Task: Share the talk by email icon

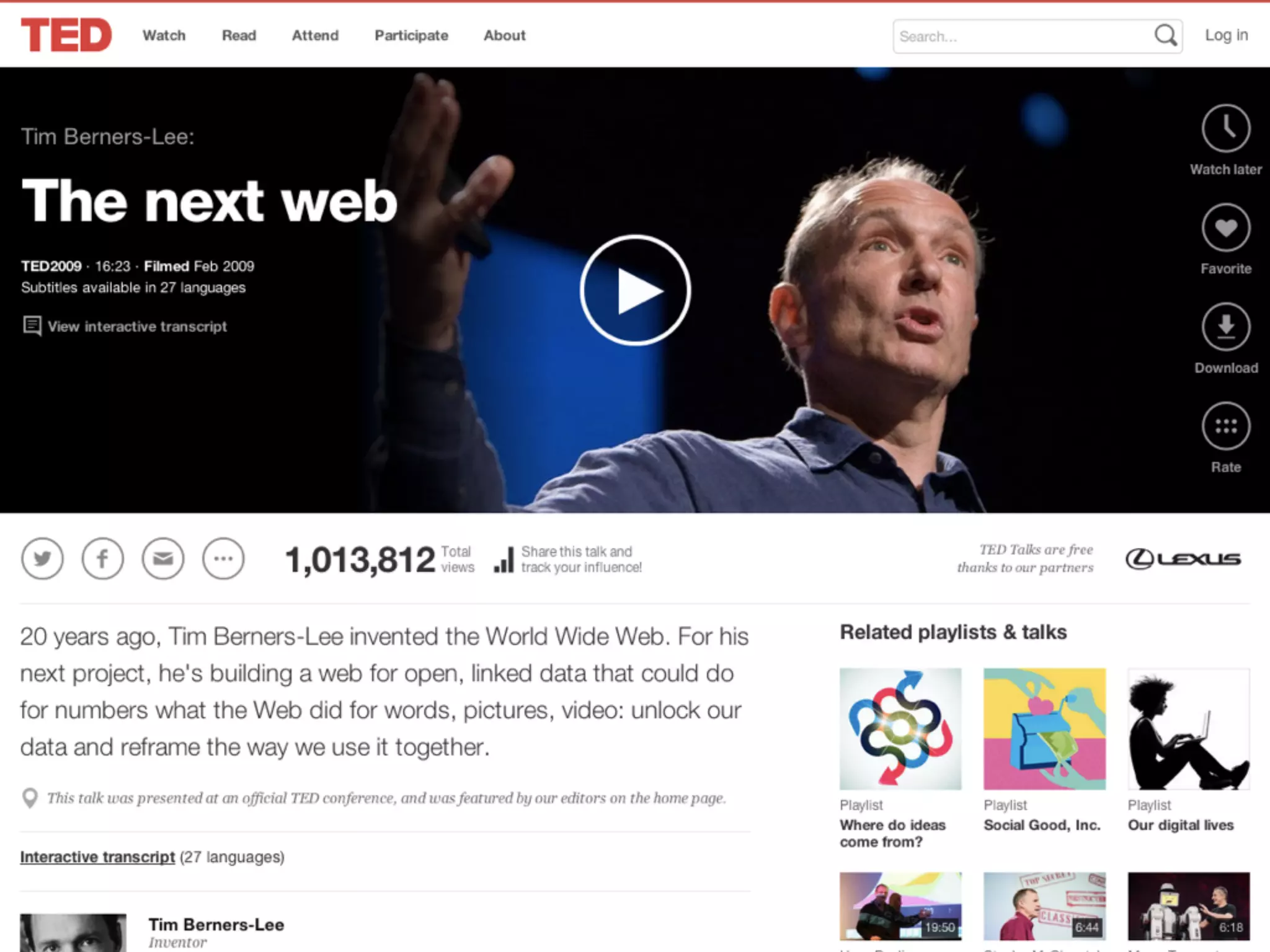Action: pyautogui.click(x=163, y=558)
